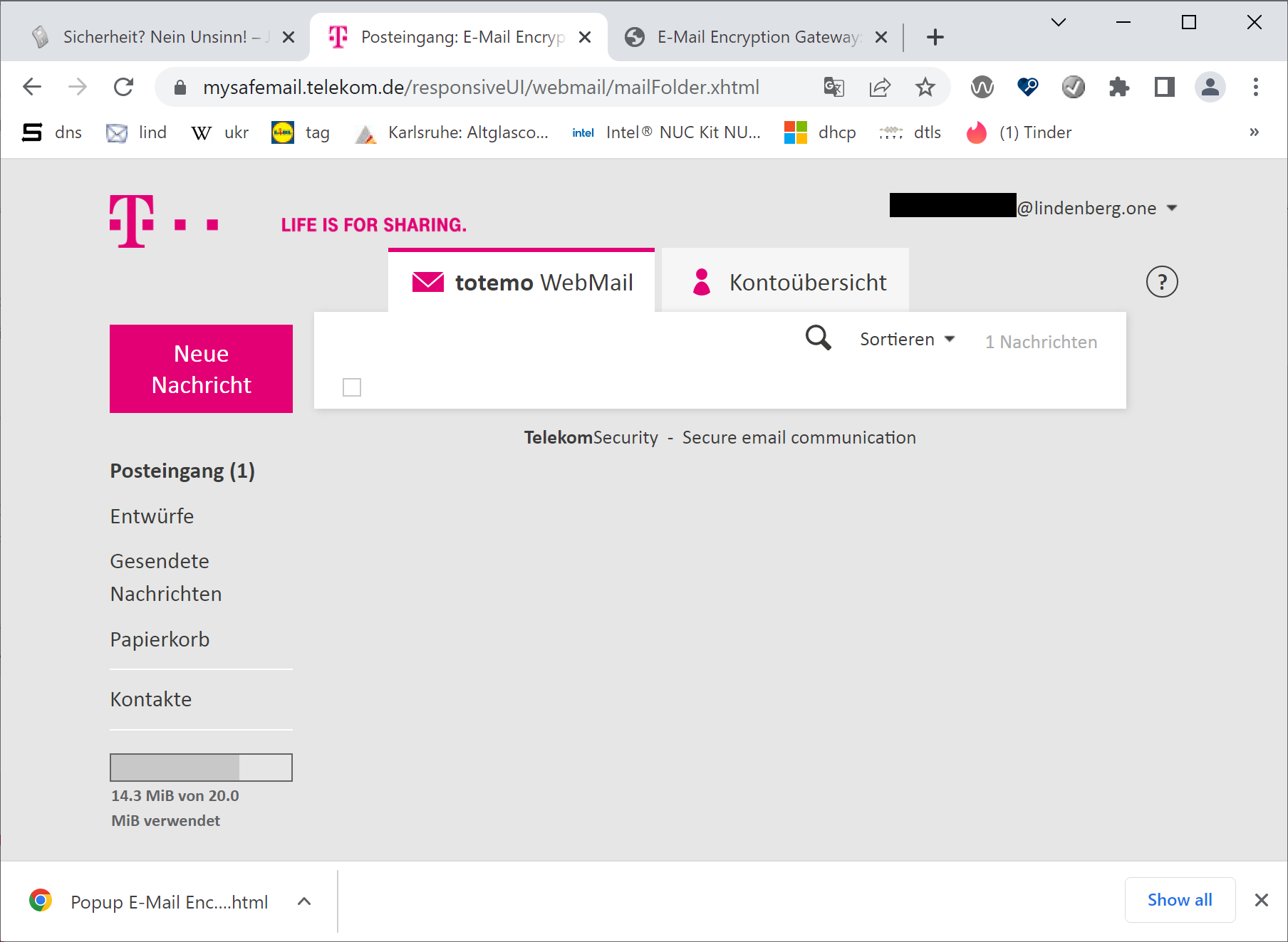Open the dhcp bookmark
1288x942 pixels.
coord(820,132)
